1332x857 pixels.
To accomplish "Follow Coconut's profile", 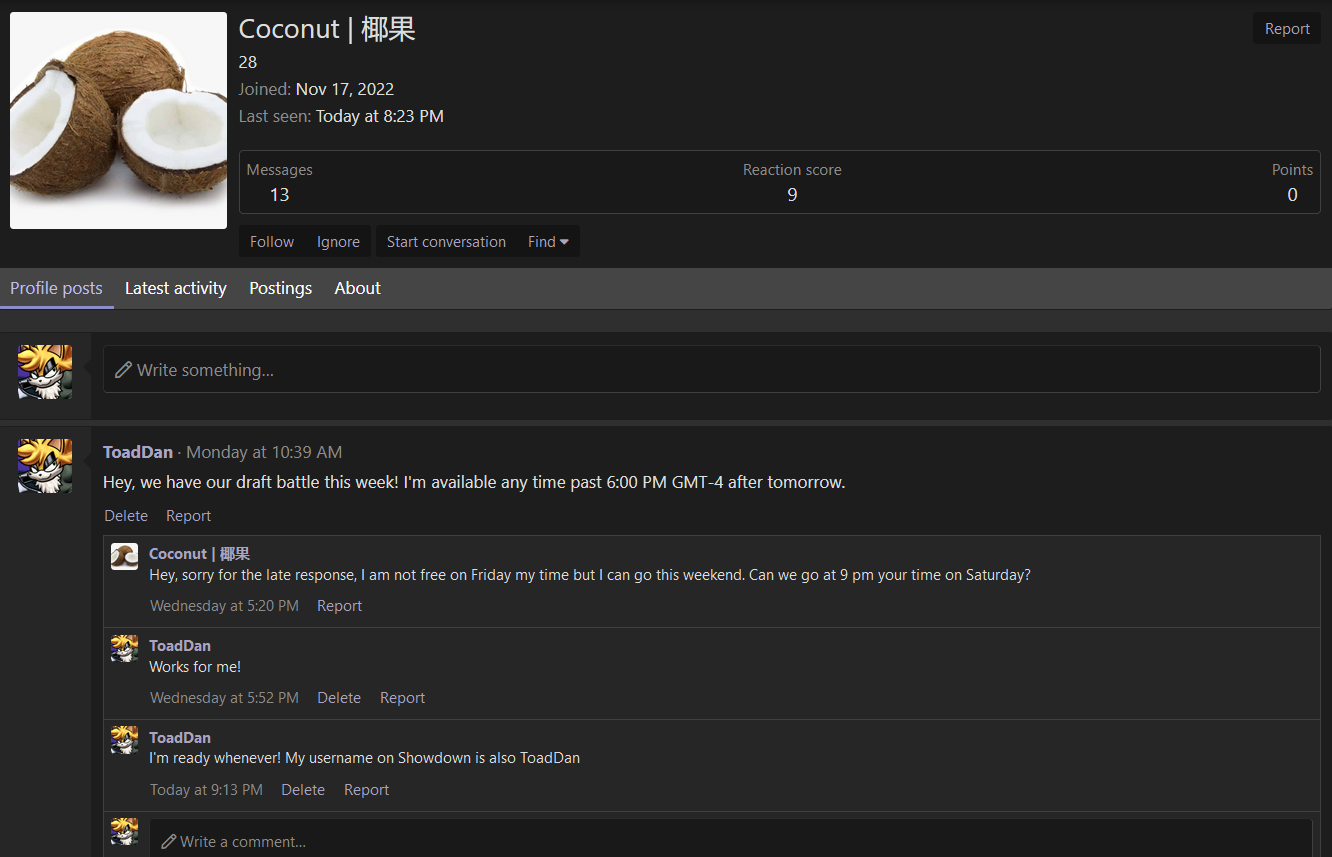I will click(271, 241).
